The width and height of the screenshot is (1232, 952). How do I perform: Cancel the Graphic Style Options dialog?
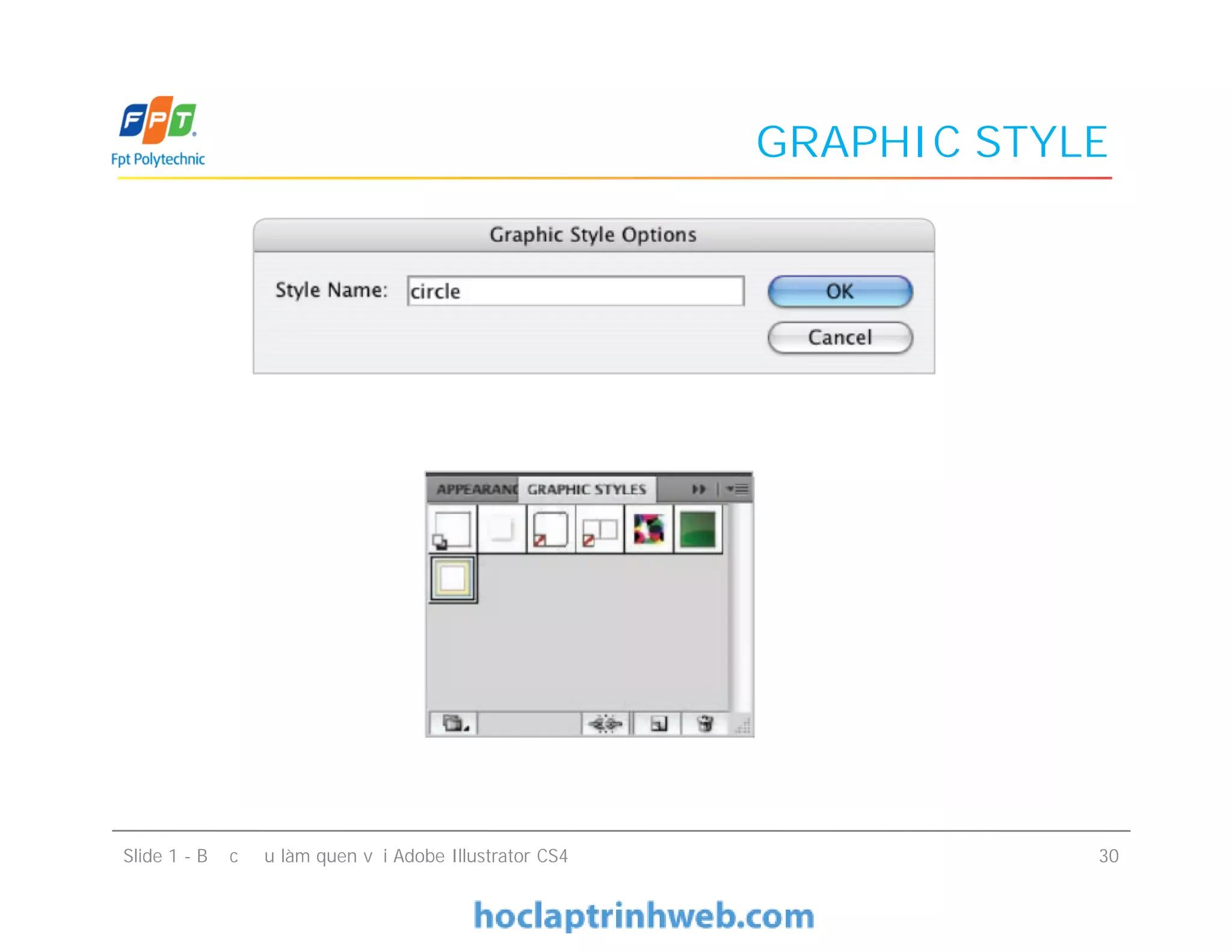(840, 337)
